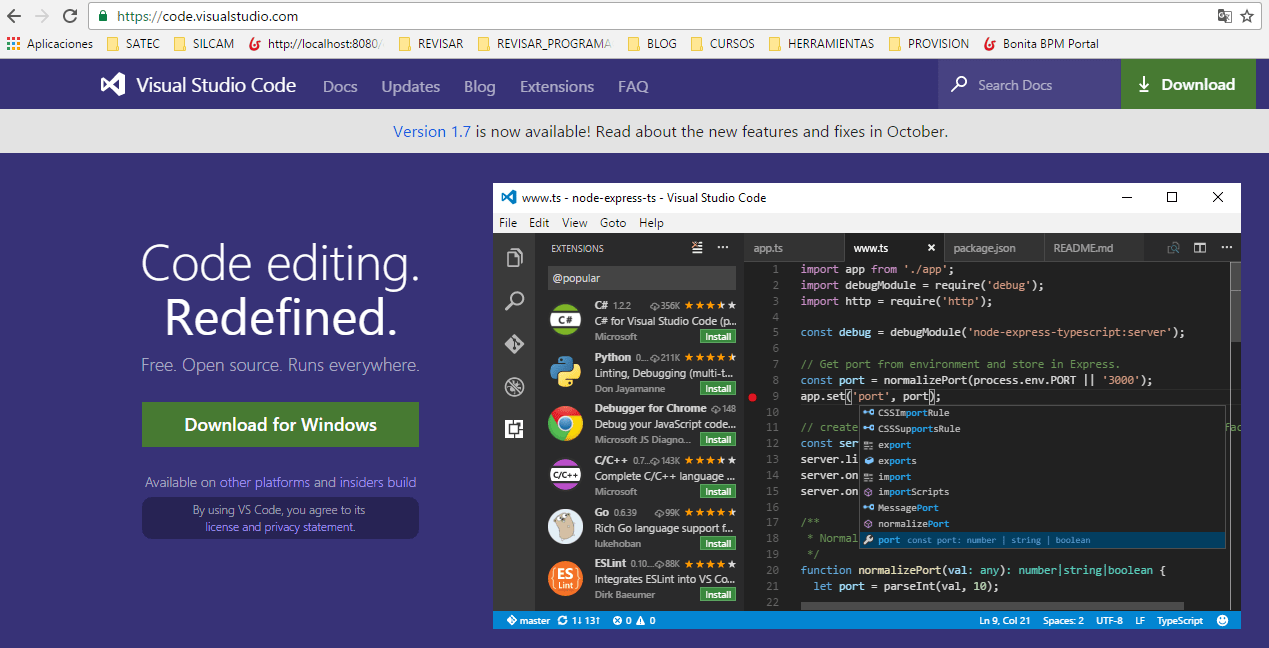The image size is (1269, 648).
Task: Click the ESLint extension icon
Action: [x=565, y=578]
